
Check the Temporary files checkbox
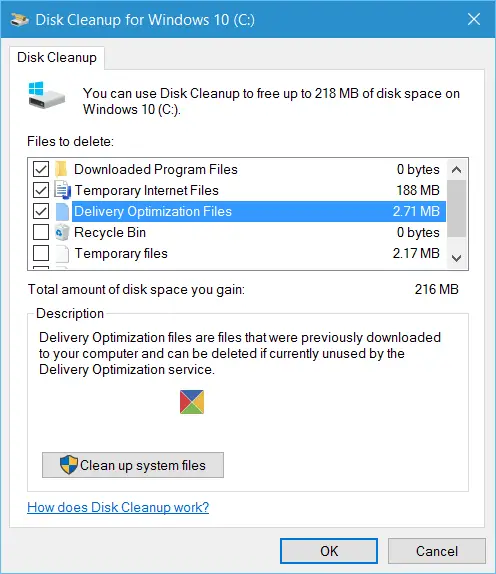click(41, 253)
